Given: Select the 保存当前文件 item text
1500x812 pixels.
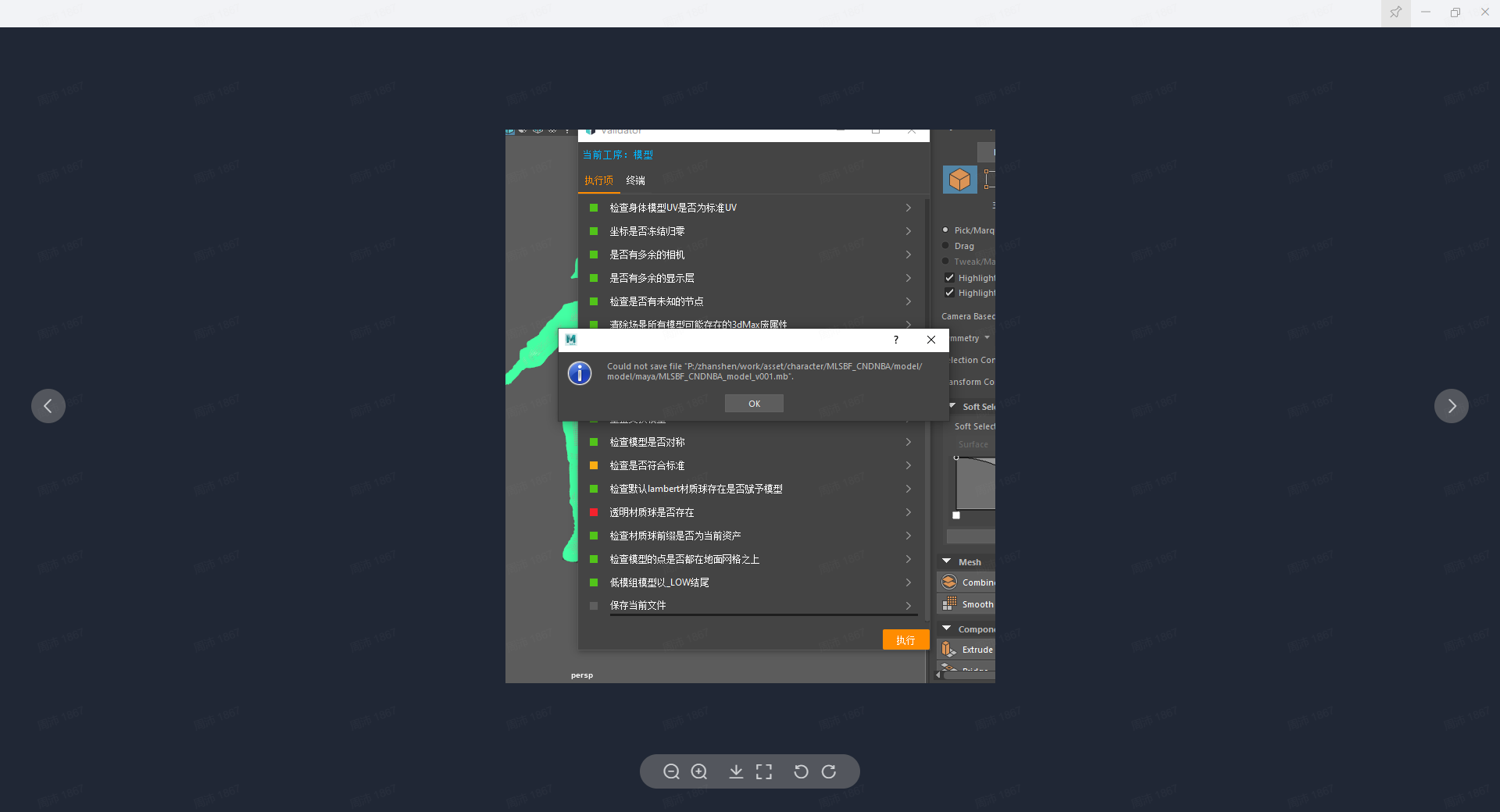Looking at the screenshot, I should [637, 606].
